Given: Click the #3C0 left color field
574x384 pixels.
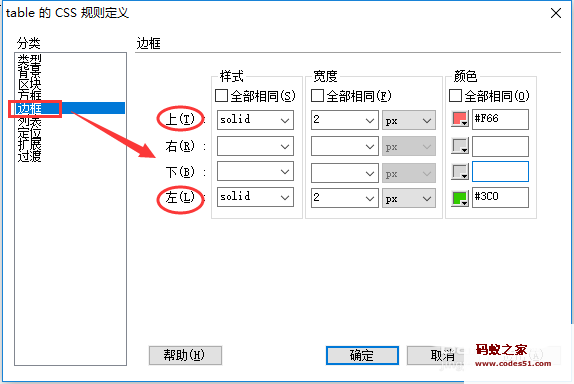Looking at the screenshot, I should point(500,197).
